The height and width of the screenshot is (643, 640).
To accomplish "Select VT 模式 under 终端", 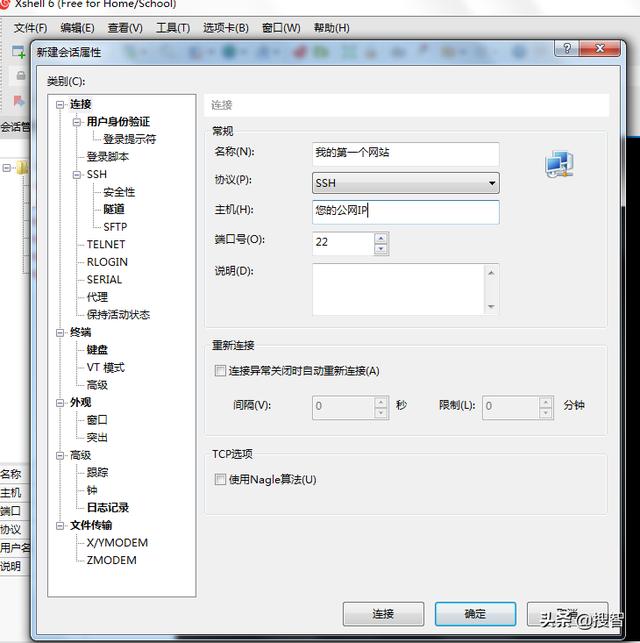I will coord(105,367).
